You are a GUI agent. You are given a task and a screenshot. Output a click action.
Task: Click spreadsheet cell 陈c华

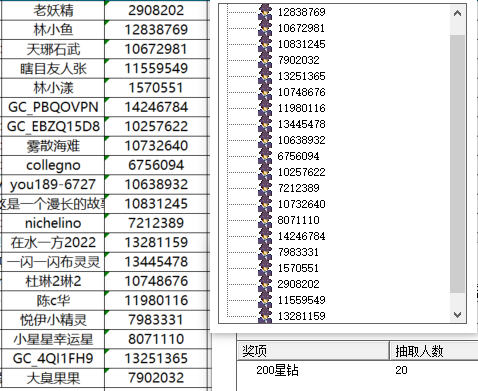tap(53, 300)
